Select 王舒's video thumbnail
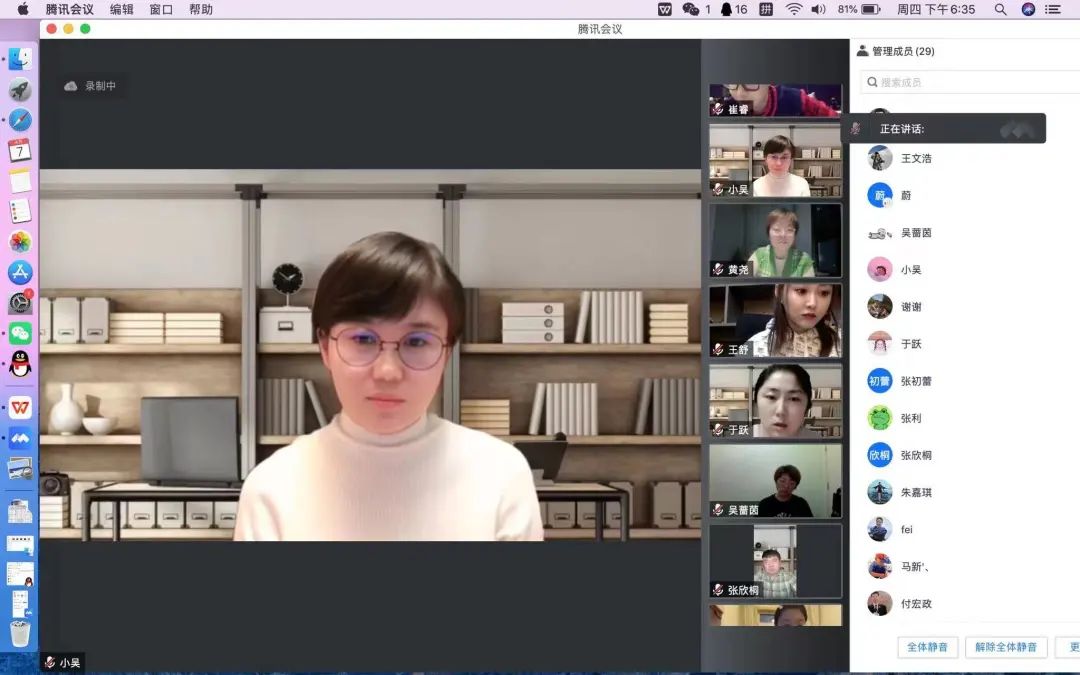The width and height of the screenshot is (1080, 675). [776, 320]
